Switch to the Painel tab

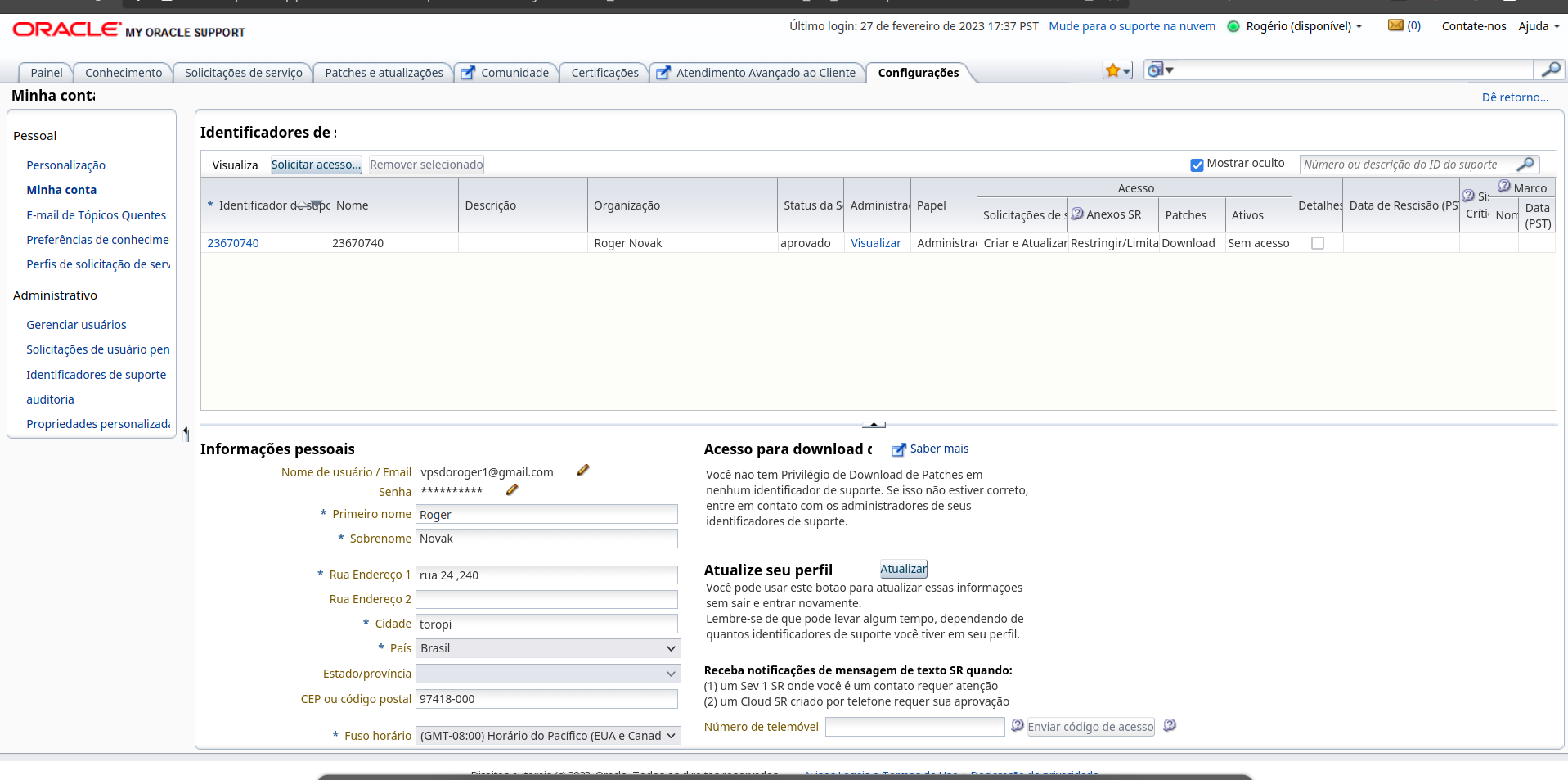pyautogui.click(x=47, y=73)
